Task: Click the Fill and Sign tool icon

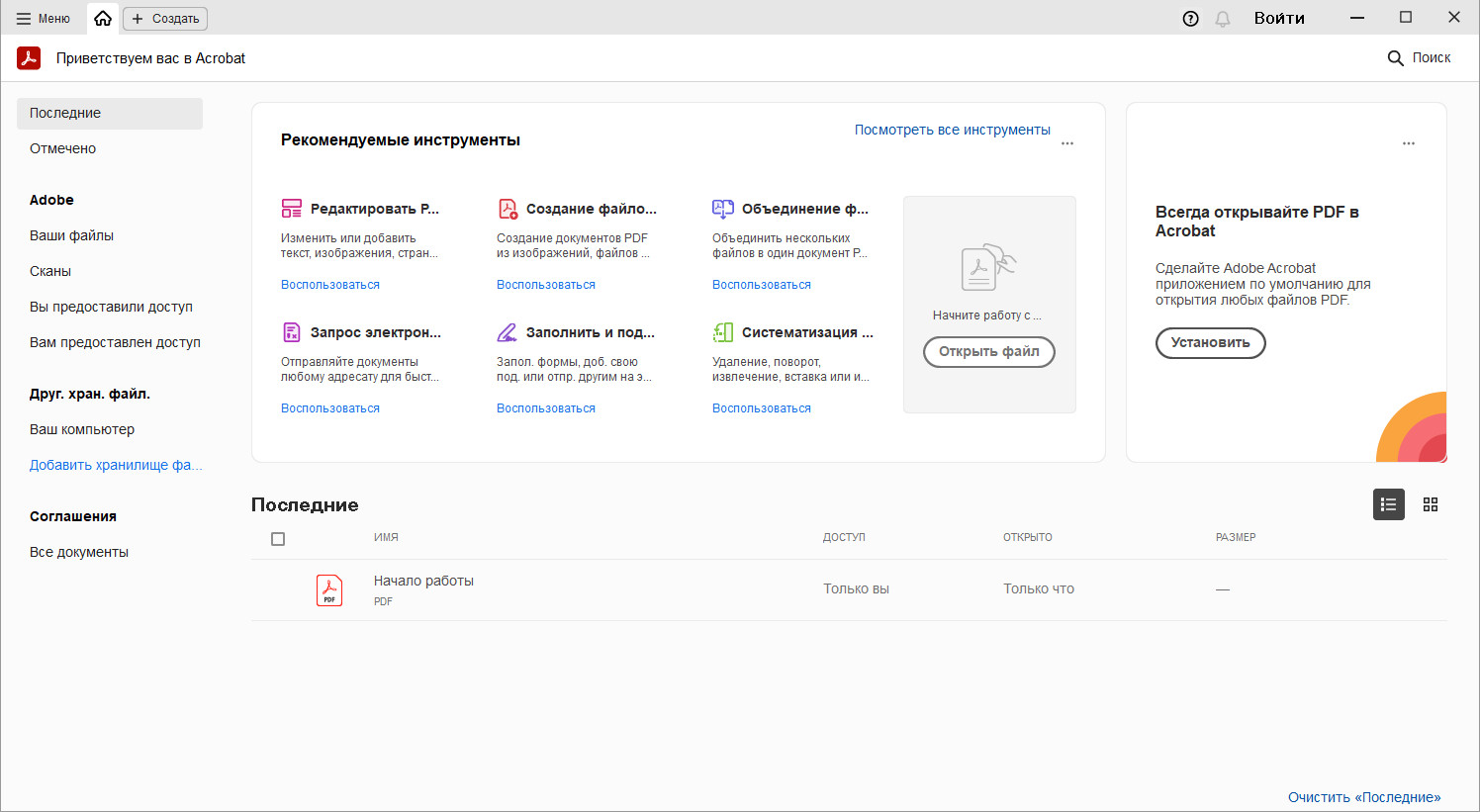Action: (x=508, y=332)
